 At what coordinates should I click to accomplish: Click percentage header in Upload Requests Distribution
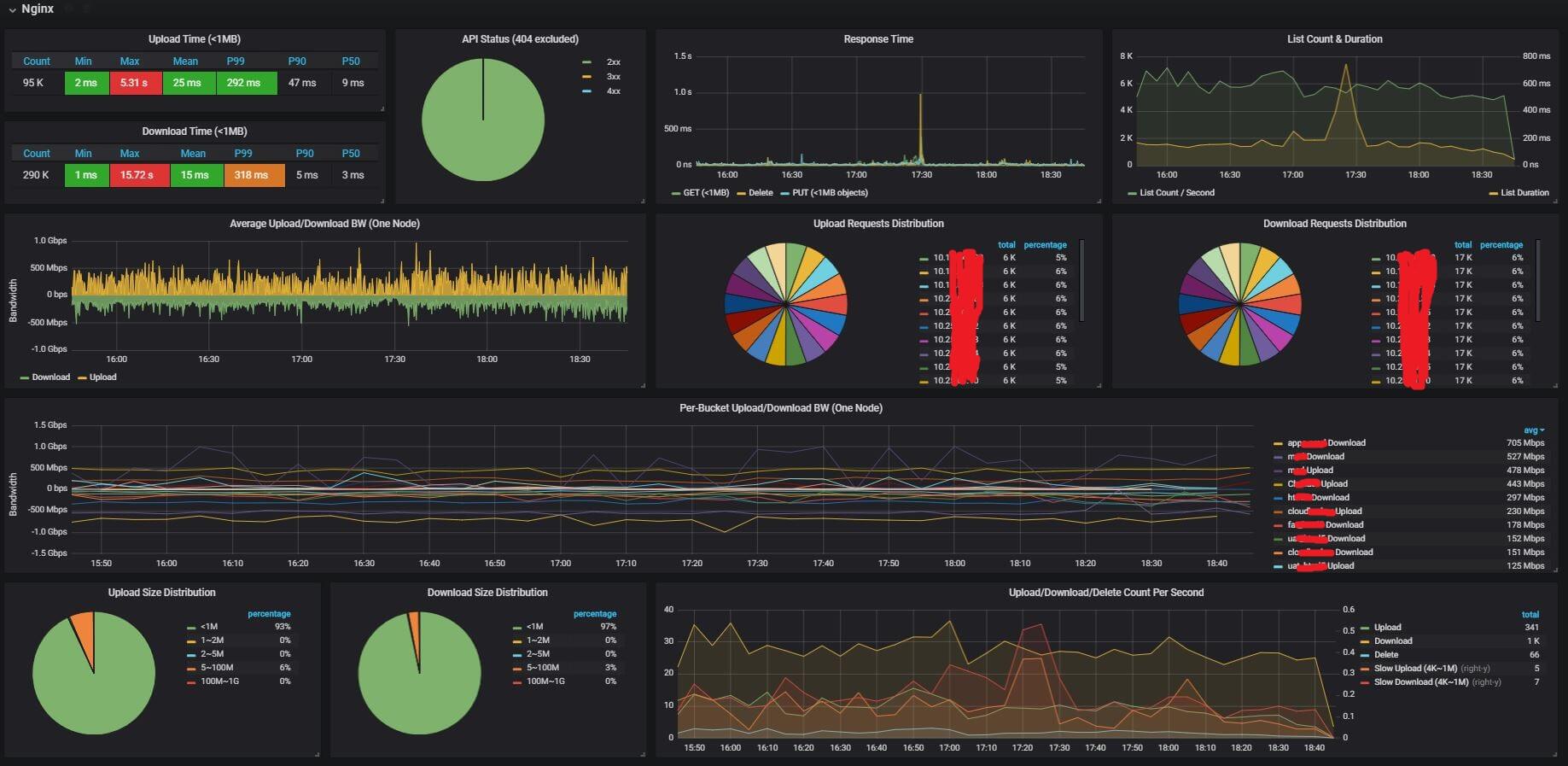(1045, 245)
